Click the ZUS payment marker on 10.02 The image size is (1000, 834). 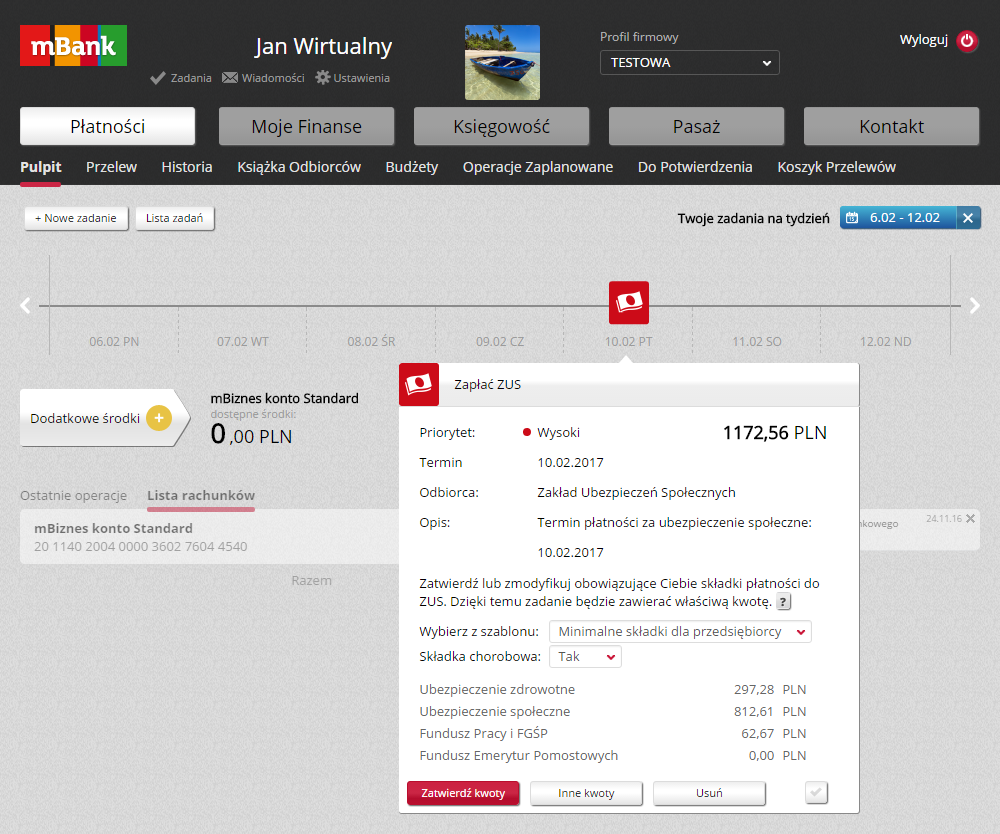click(629, 302)
